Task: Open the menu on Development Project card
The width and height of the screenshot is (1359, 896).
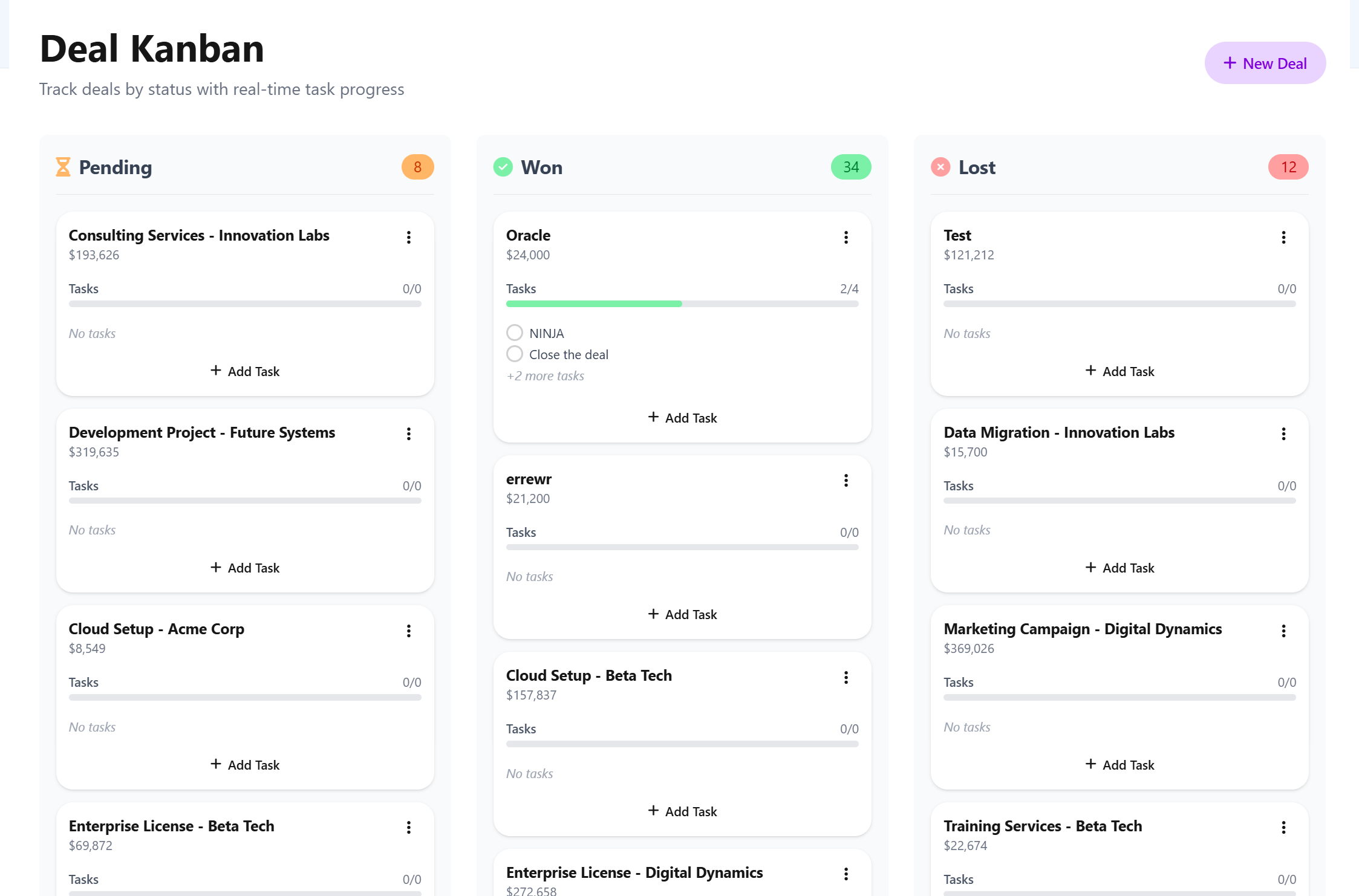Action: (409, 433)
